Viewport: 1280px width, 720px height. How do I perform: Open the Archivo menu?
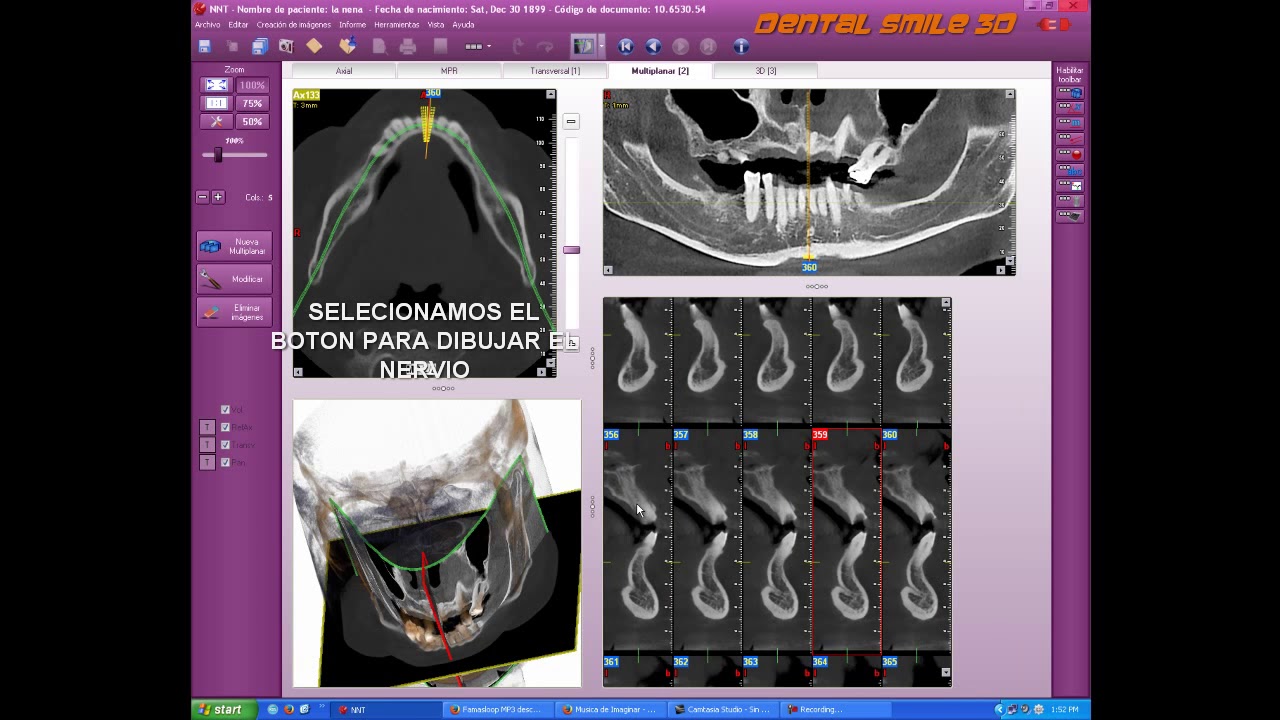[207, 25]
